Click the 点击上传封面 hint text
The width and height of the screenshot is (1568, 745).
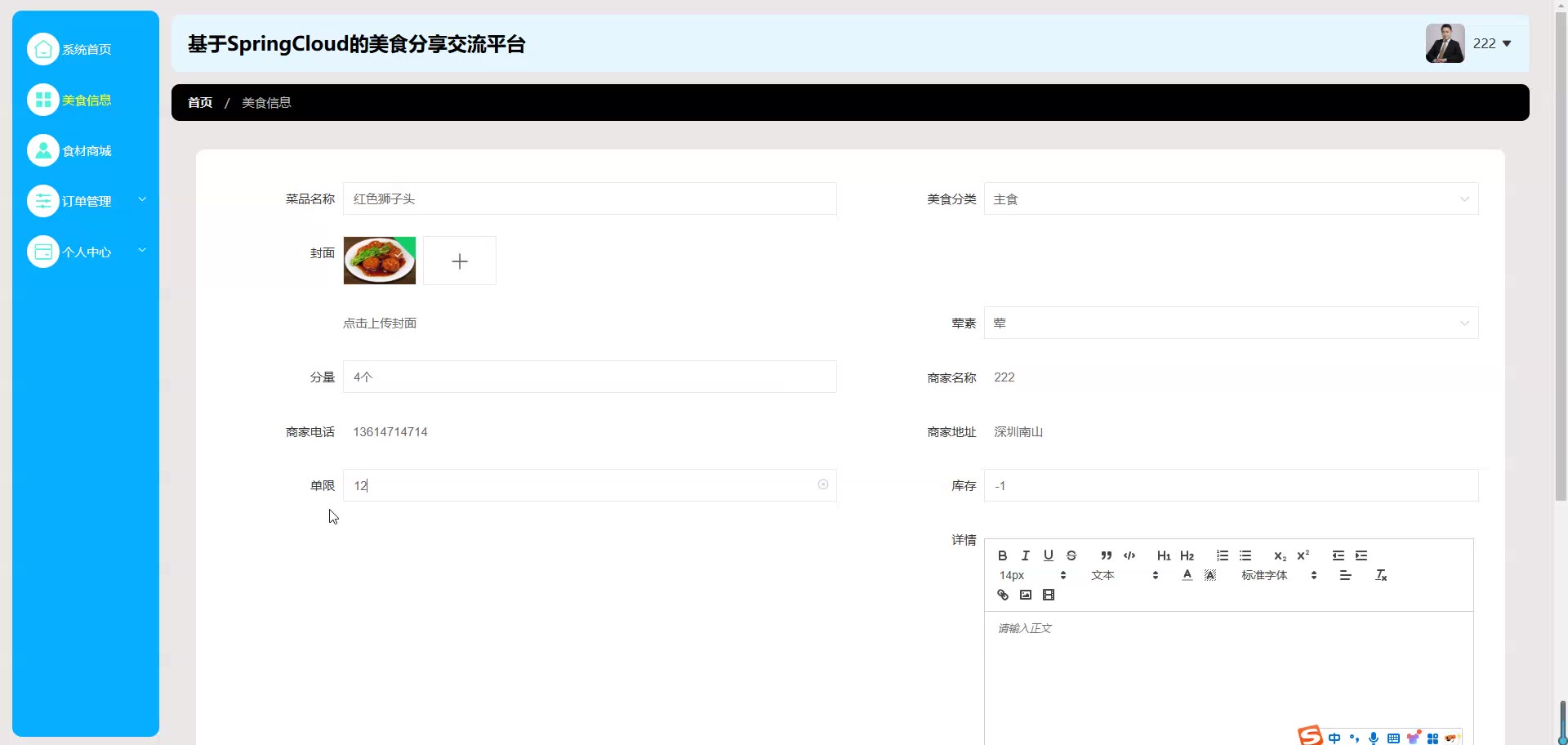tap(380, 323)
